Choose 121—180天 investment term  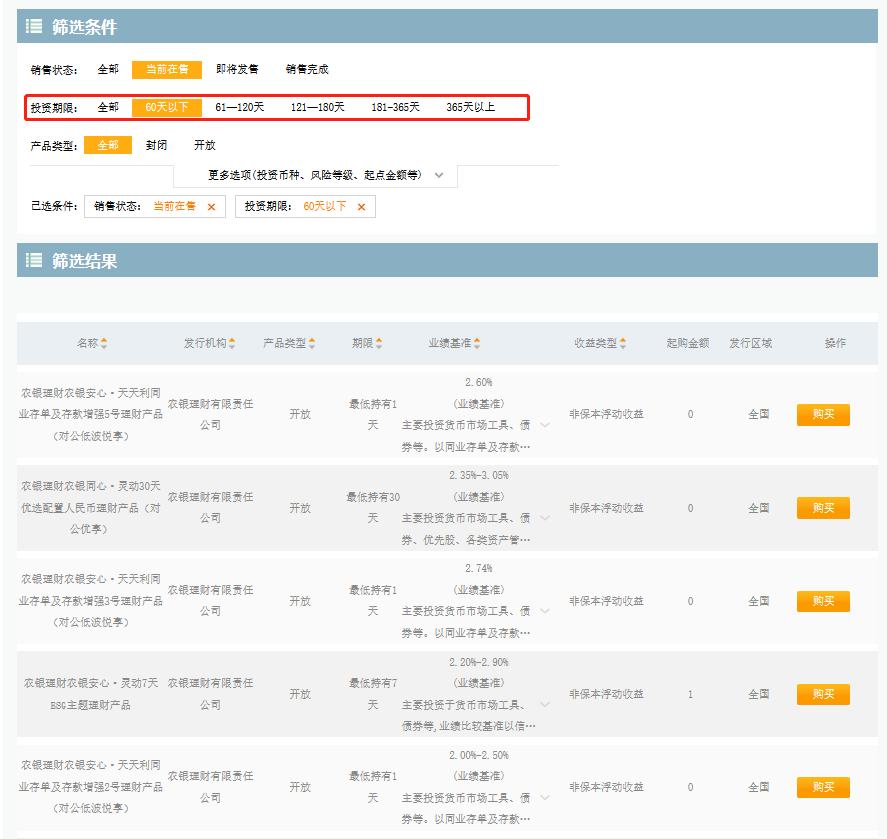tap(318, 107)
